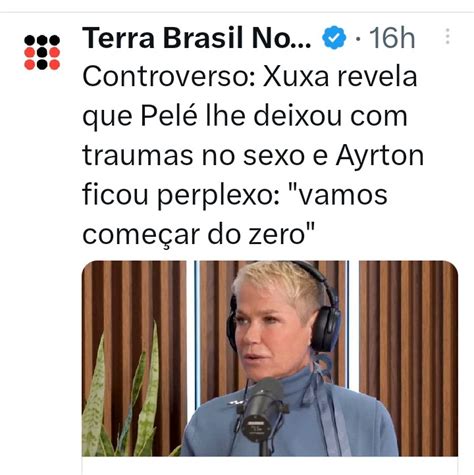Open the three-dot more options menu
Screen dimensions: 474x475
click(447, 37)
